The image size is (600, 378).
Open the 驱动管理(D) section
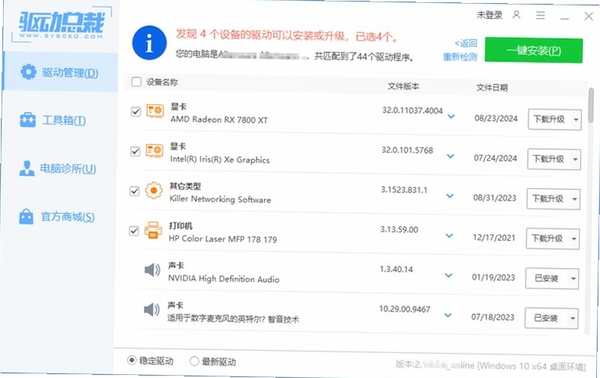(60, 72)
